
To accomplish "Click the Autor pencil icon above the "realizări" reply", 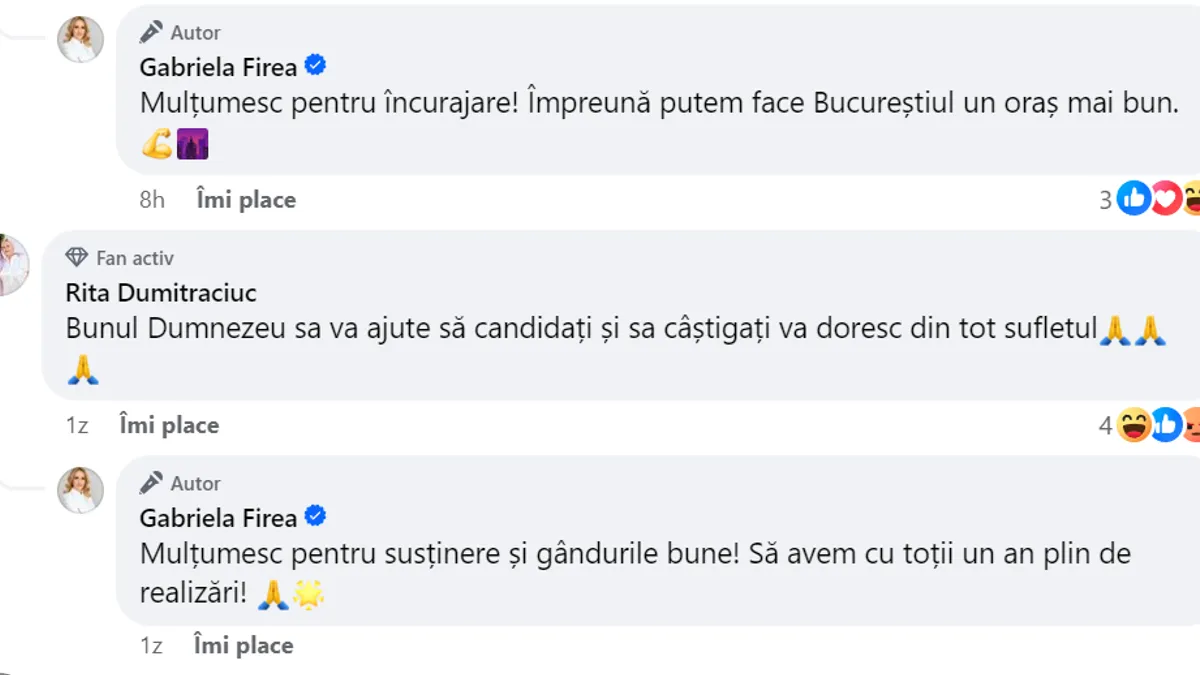I will (151, 483).
